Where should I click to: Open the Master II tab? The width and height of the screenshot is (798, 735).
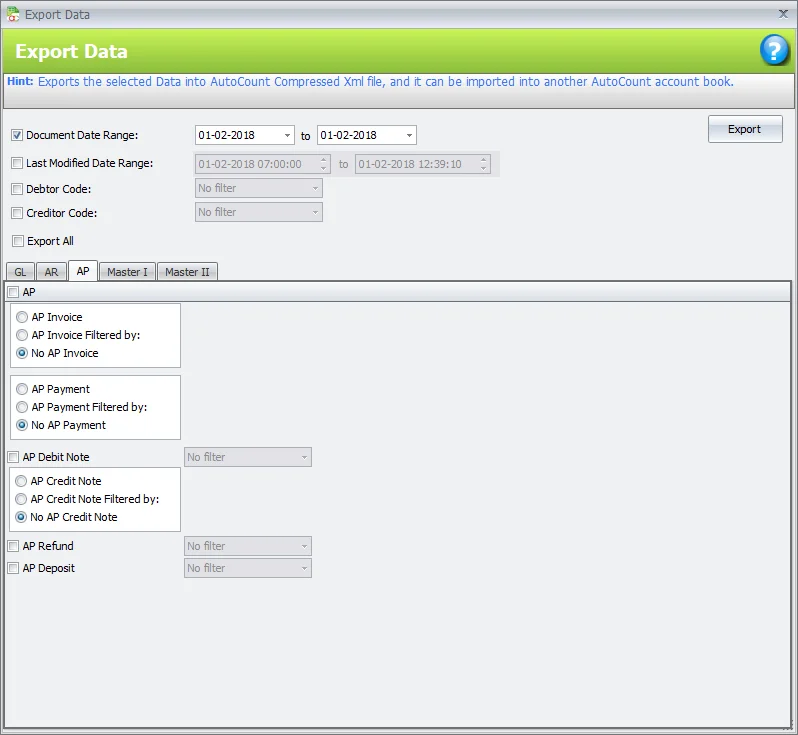point(187,272)
